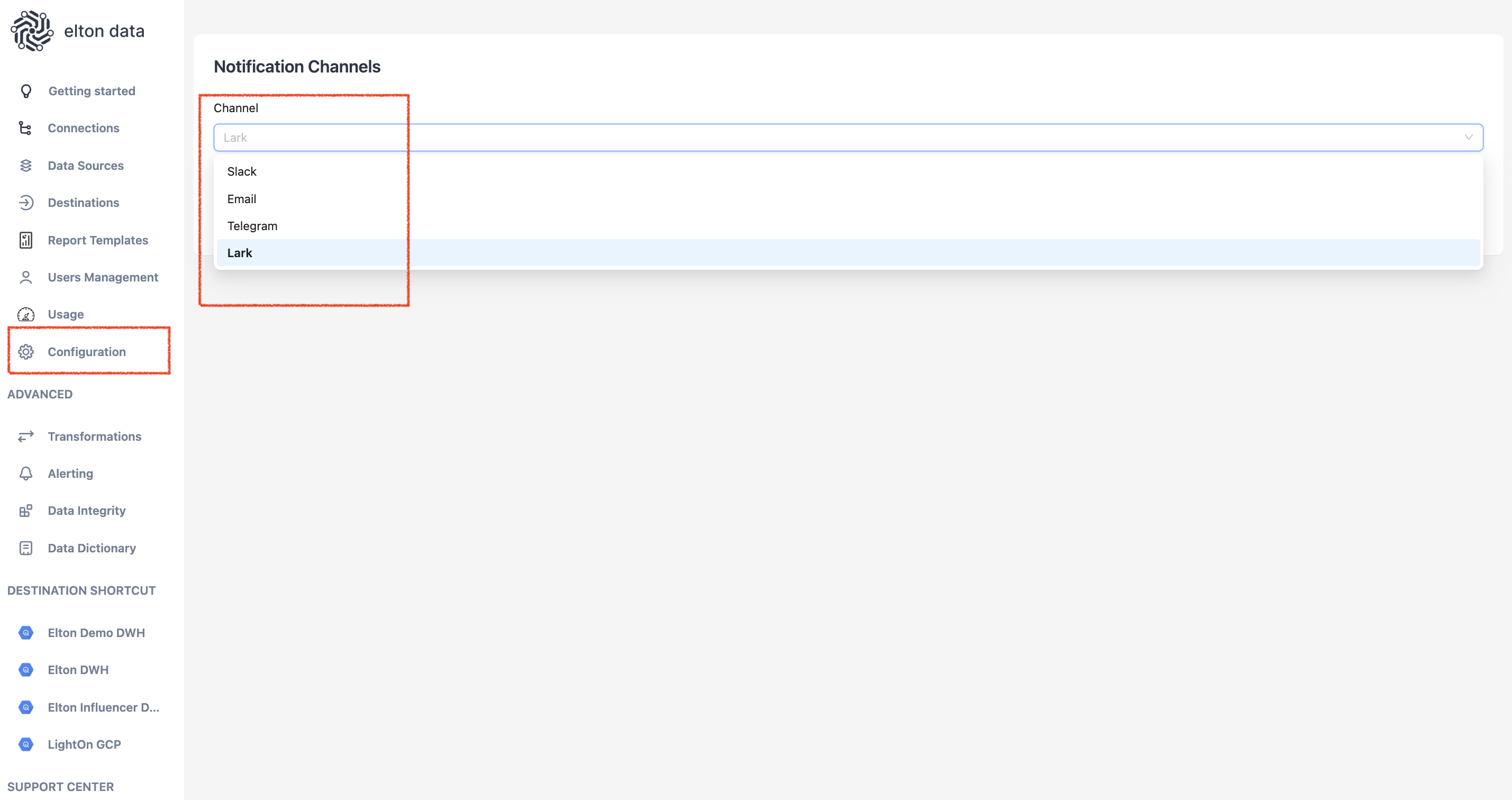Screen dimensions: 1512x800
Task: Open Data Sources in the sidebar
Action: coord(86,166)
